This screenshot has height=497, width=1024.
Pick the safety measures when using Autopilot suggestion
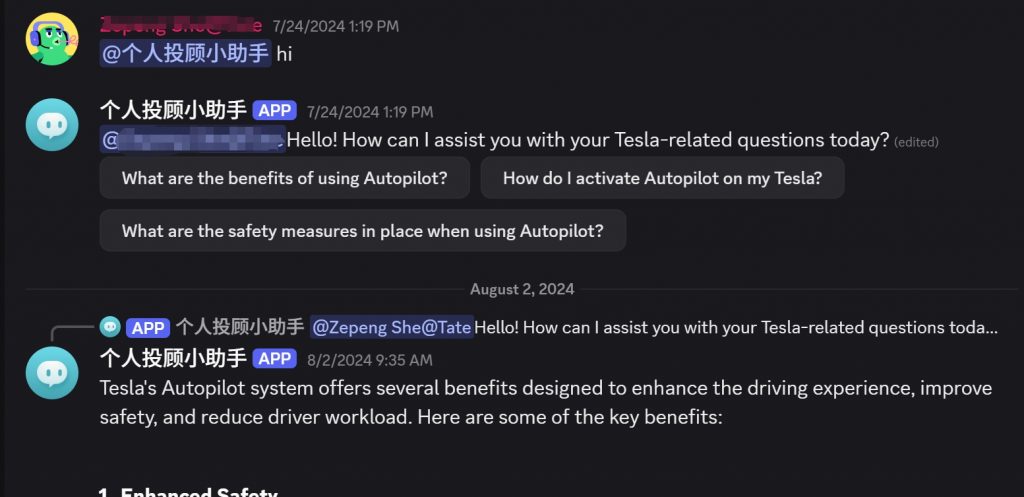pos(362,231)
